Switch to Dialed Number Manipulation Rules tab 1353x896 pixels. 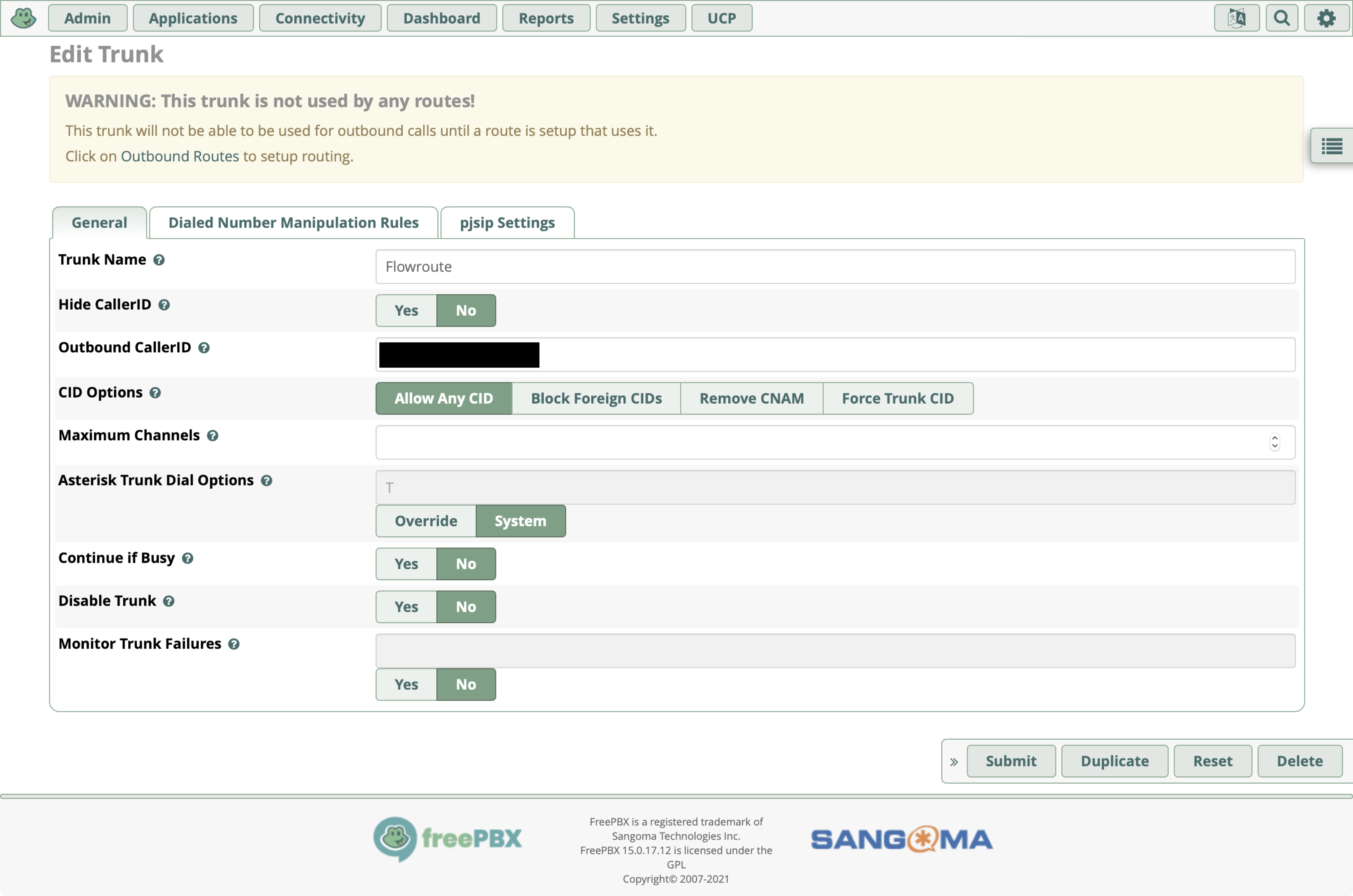294,223
